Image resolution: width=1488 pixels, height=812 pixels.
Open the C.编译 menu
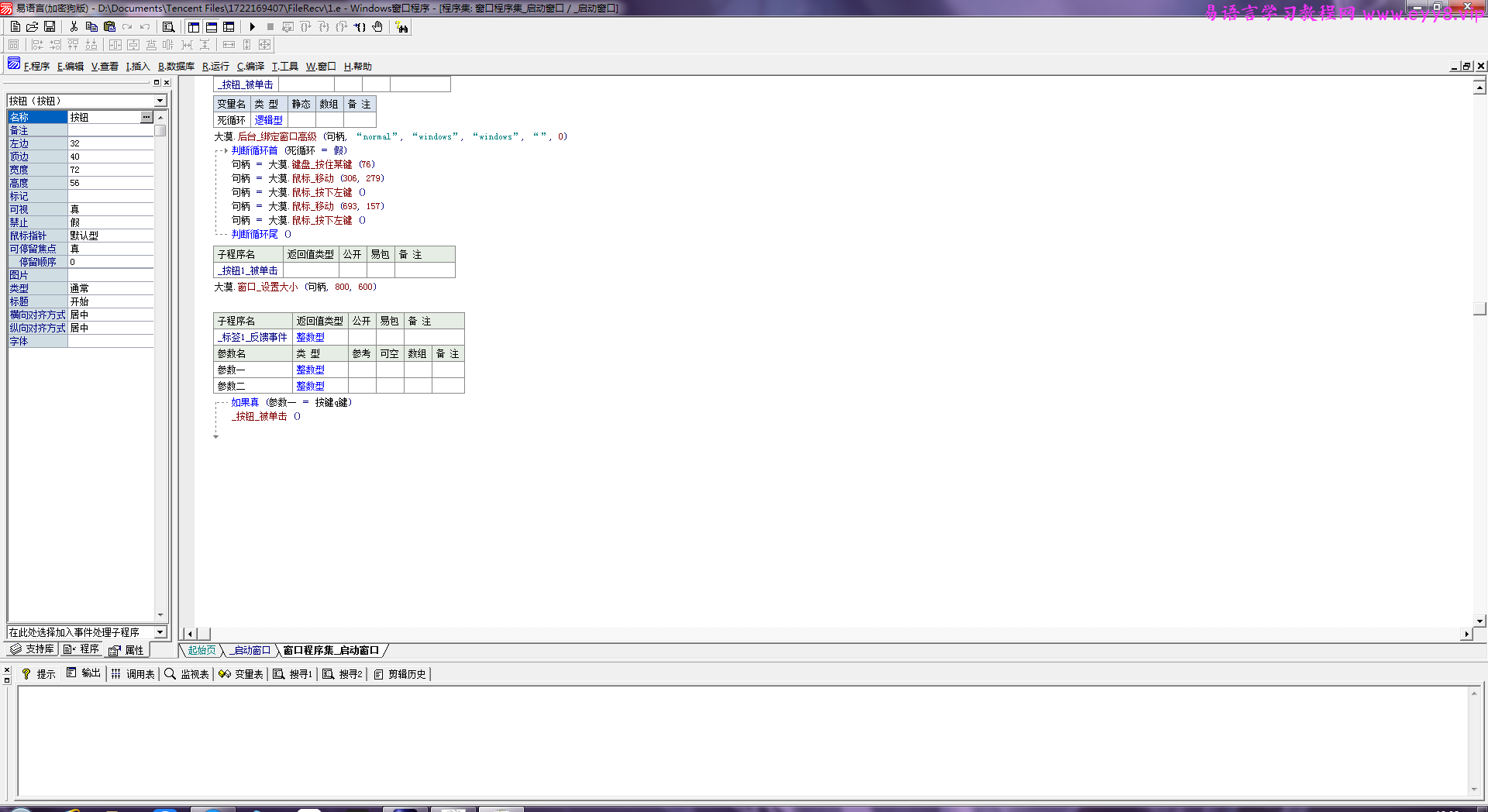pos(250,67)
